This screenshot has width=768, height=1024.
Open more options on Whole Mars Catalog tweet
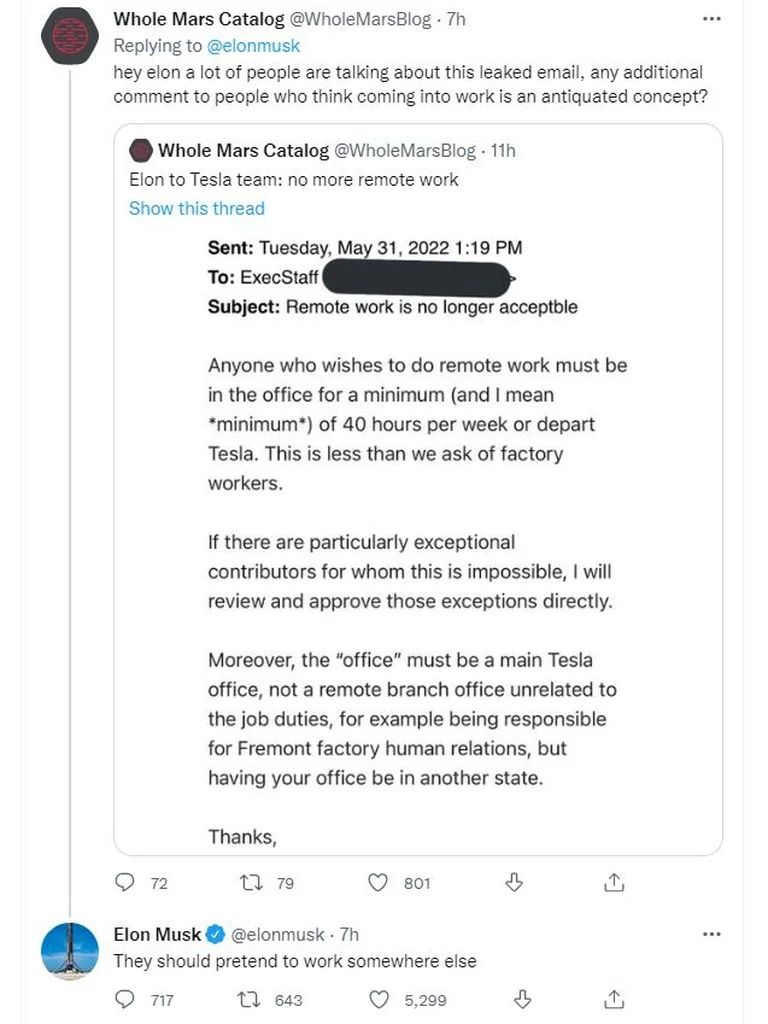pos(711,19)
